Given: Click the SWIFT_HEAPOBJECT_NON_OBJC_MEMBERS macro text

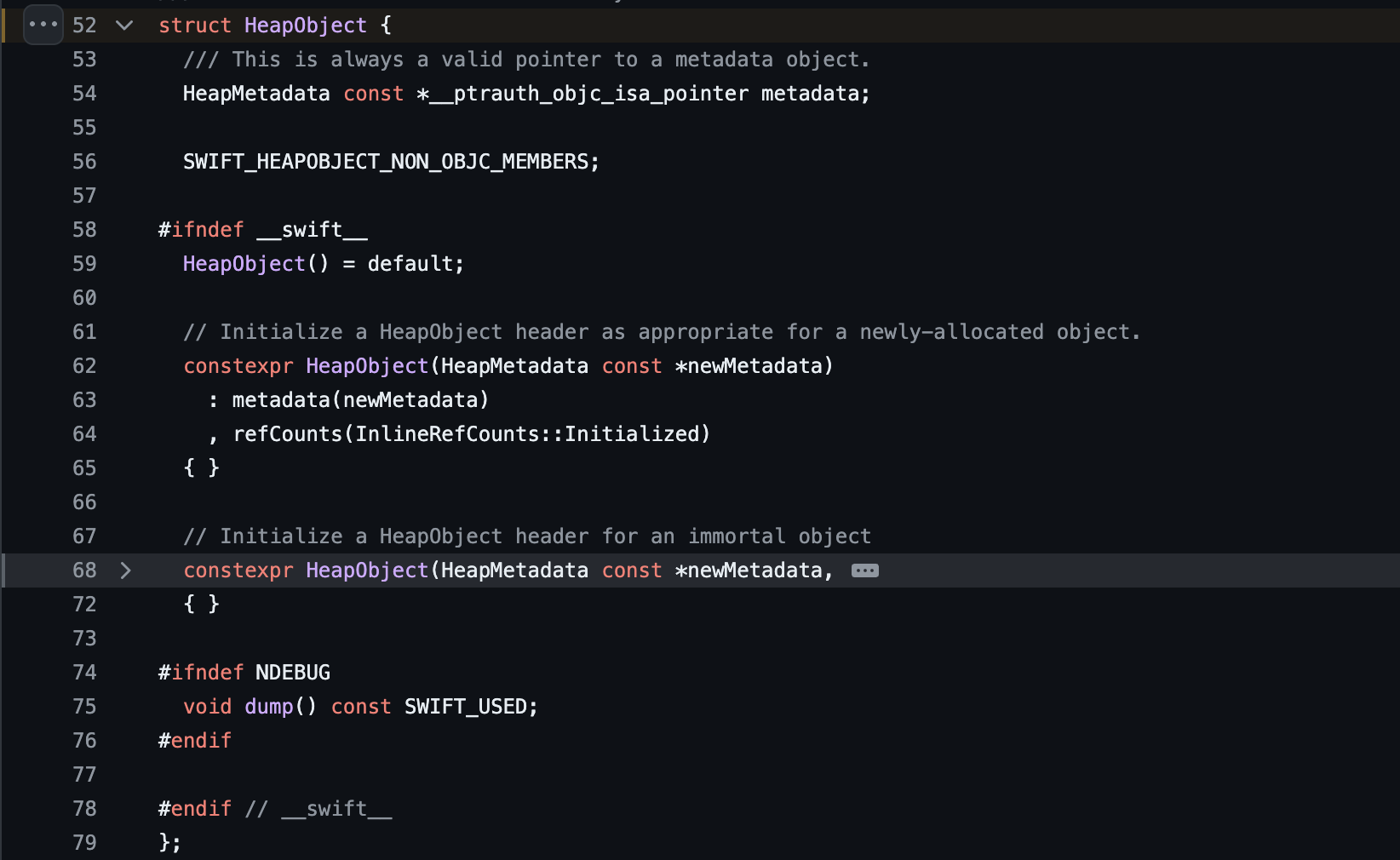Looking at the screenshot, I should (x=386, y=162).
